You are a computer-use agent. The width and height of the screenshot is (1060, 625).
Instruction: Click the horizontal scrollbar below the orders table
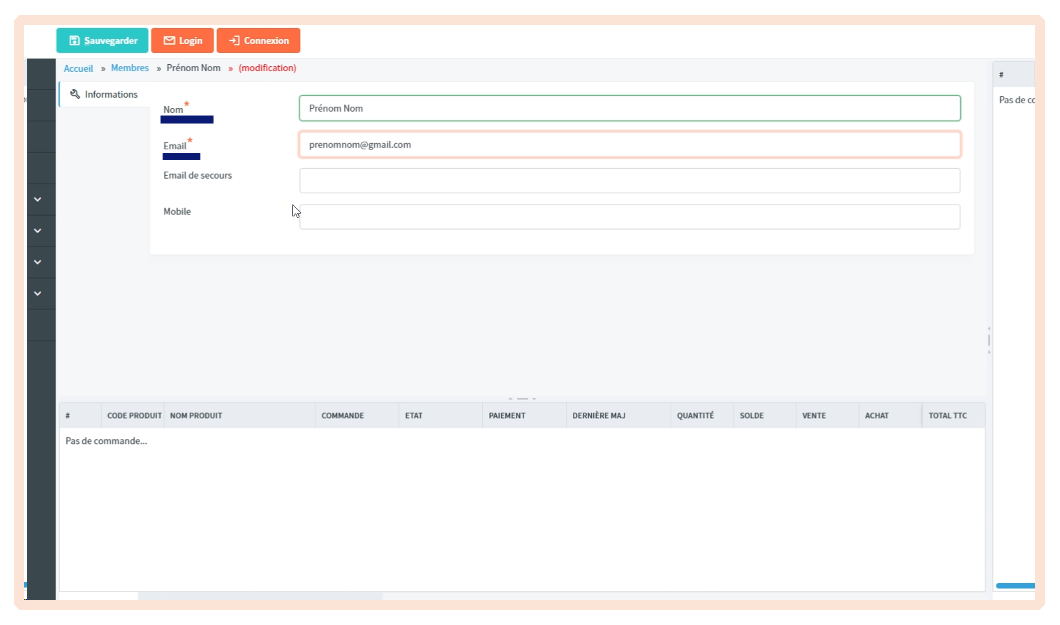pos(260,596)
